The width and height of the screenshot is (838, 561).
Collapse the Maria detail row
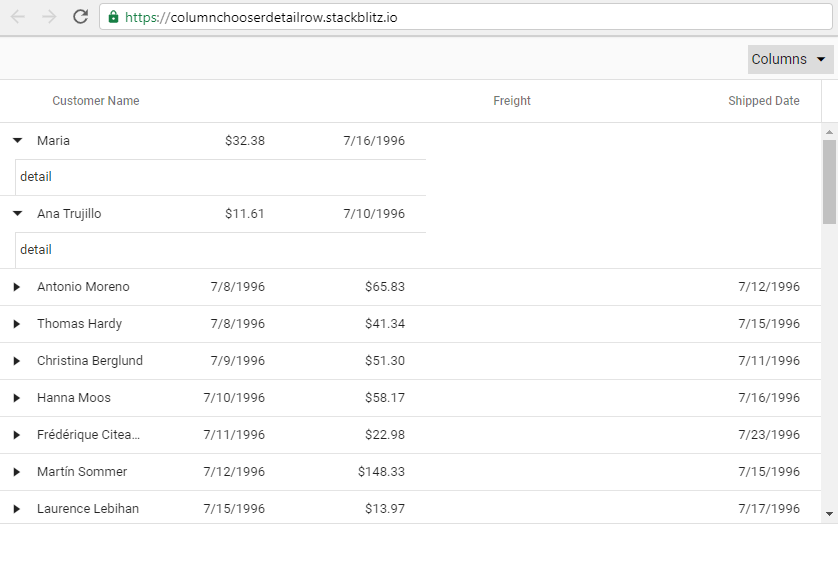click(17, 141)
